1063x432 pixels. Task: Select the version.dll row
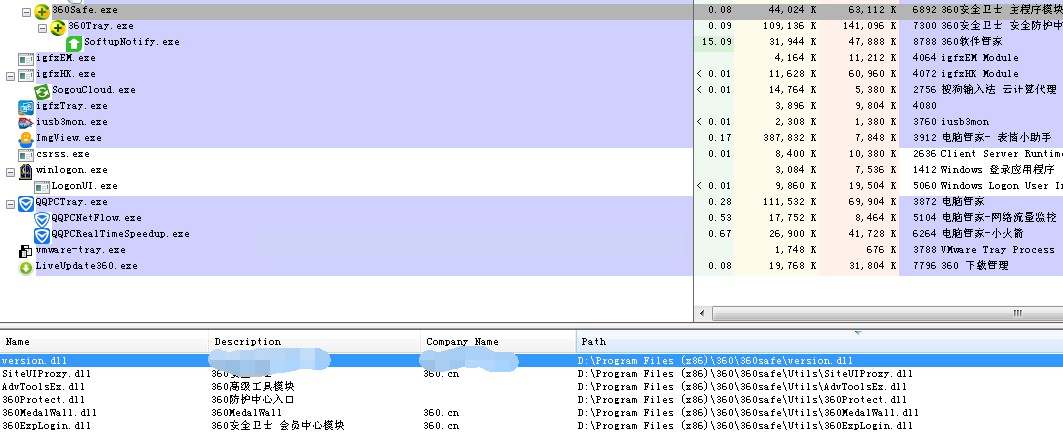[532, 361]
